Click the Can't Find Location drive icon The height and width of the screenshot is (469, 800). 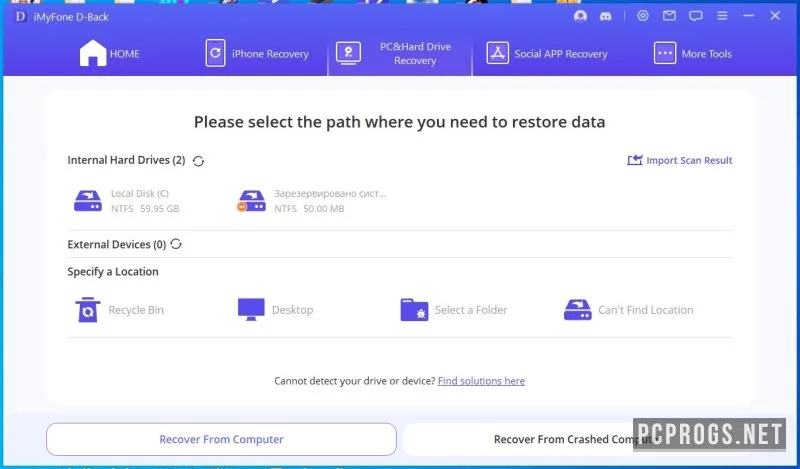578,310
